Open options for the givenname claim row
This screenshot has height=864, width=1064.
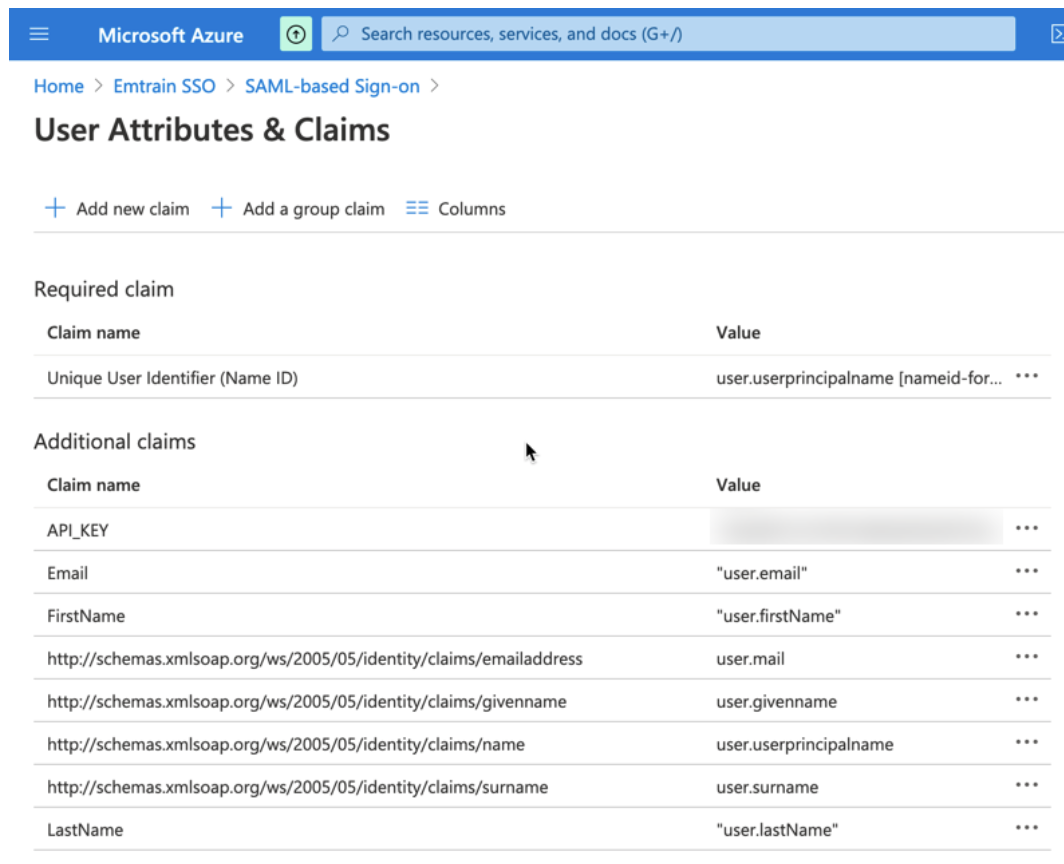[1026, 701]
